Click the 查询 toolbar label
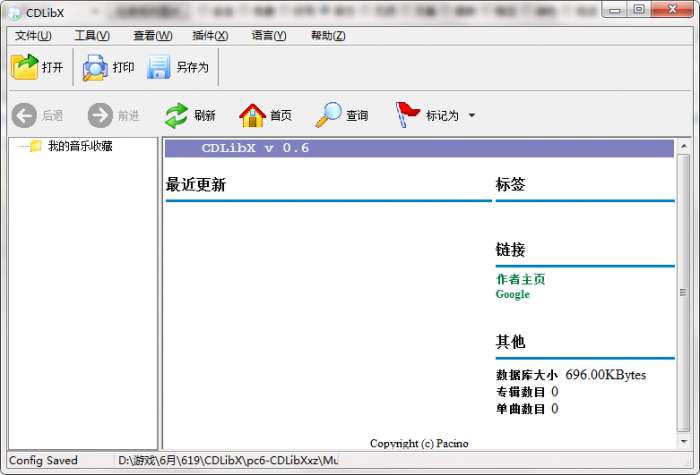Viewport: 700px width, 475px height. point(357,116)
